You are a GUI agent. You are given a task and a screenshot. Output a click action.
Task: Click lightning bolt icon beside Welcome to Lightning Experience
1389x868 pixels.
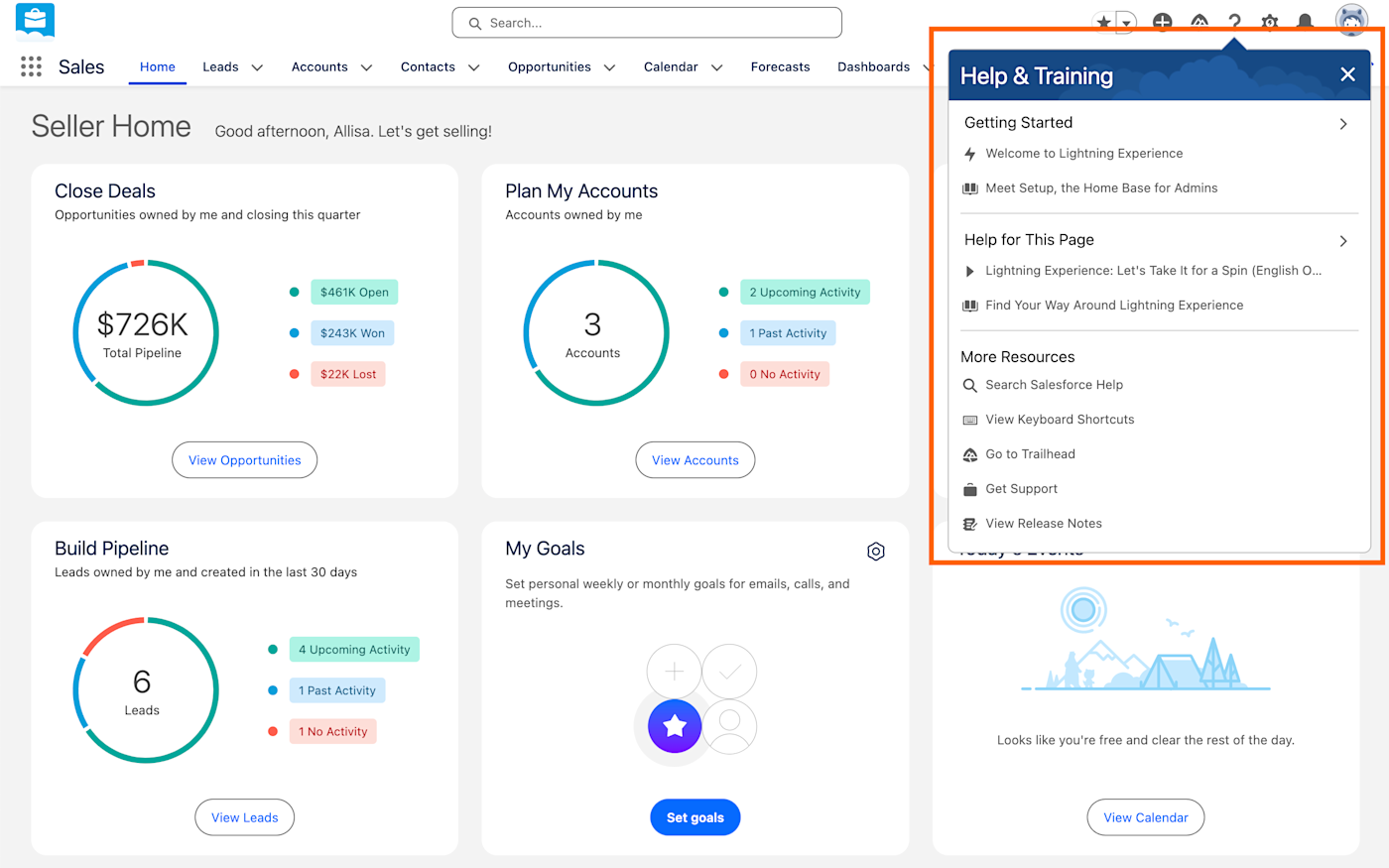(x=970, y=154)
